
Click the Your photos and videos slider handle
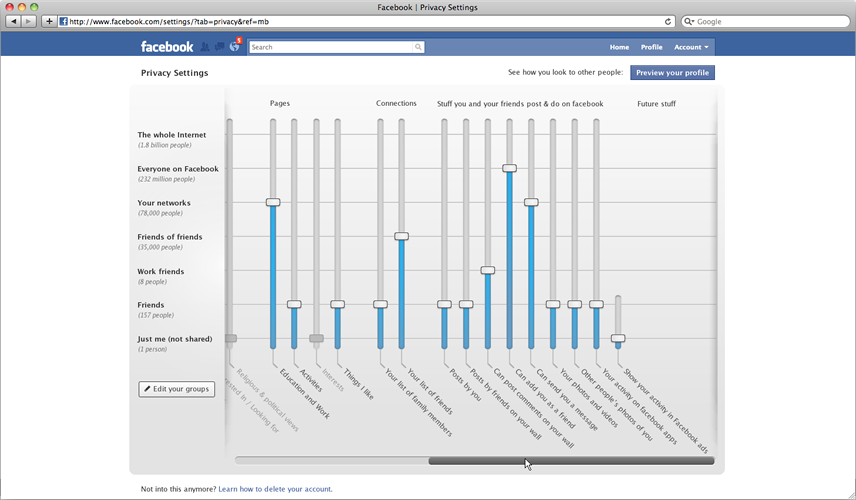pos(553,304)
